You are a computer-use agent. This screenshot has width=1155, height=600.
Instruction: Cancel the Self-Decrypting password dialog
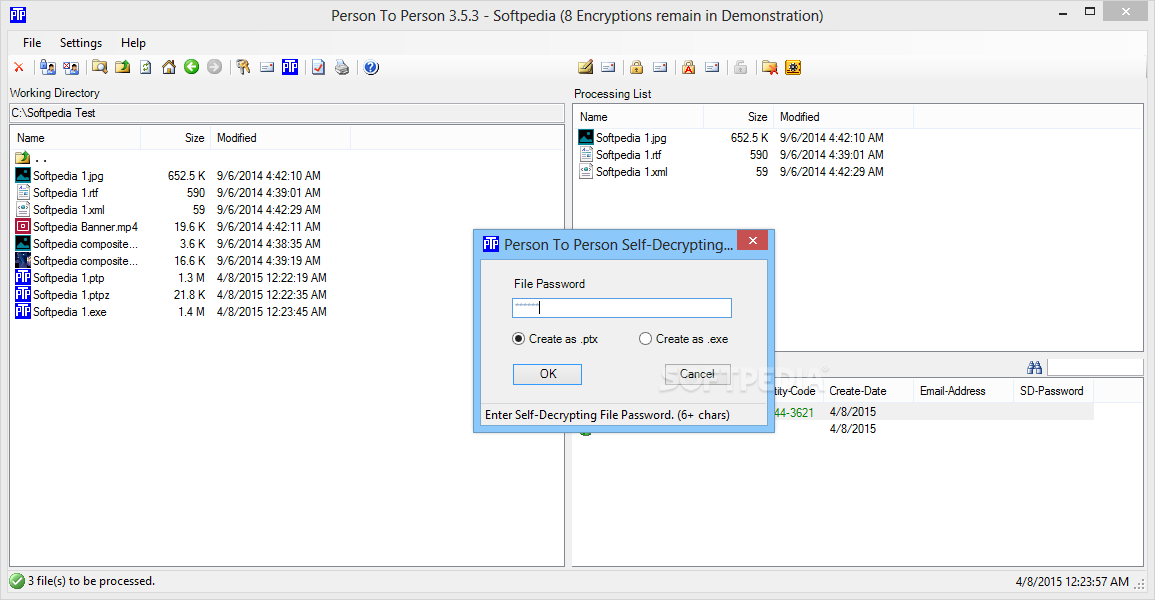[x=698, y=374]
